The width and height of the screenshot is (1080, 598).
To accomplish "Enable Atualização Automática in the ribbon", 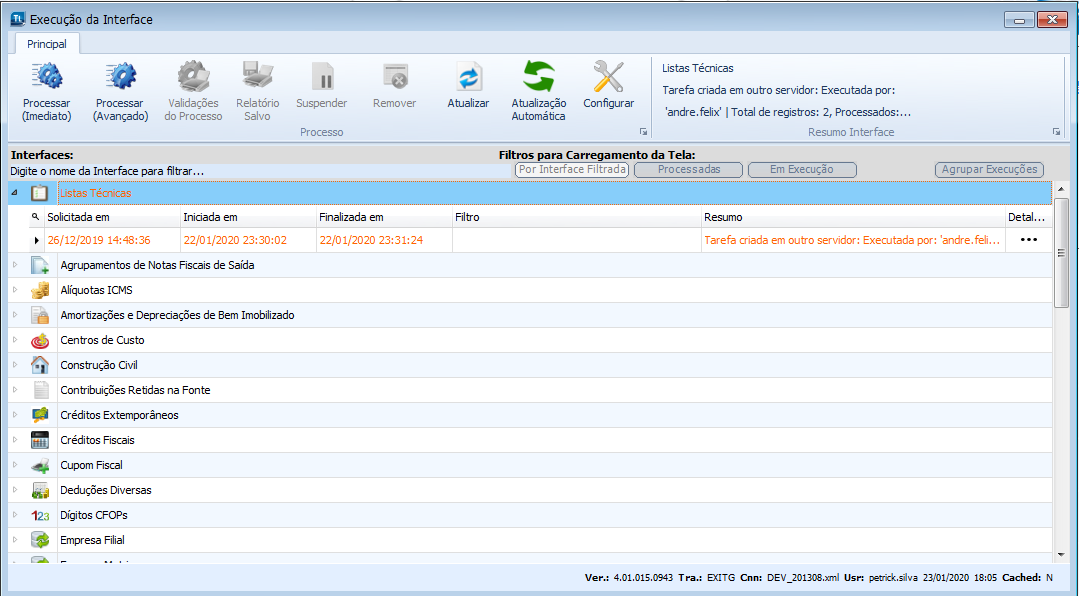I will tap(538, 78).
